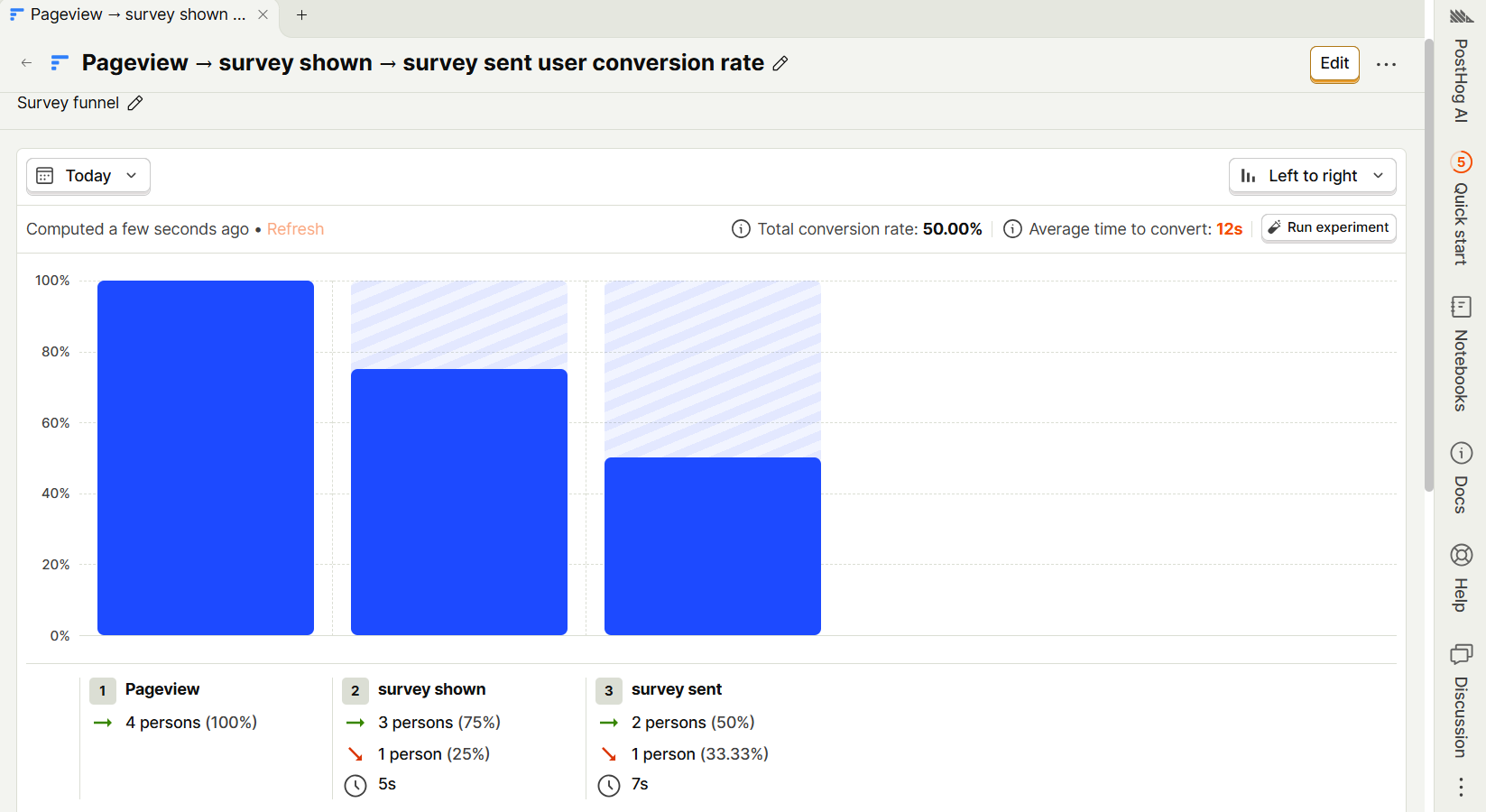Open the Today date range dropdown

coord(88,175)
